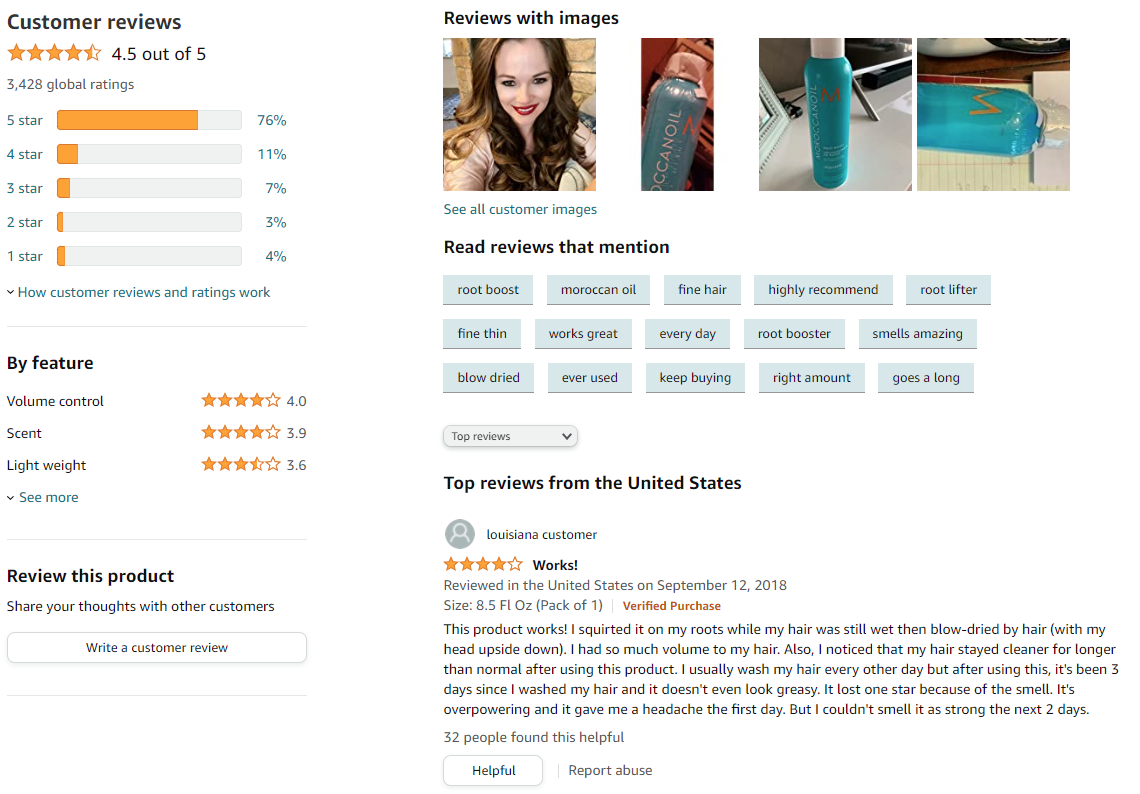Filter reviews by 1 star rating
The image size is (1140, 794).
pyautogui.click(x=146, y=256)
